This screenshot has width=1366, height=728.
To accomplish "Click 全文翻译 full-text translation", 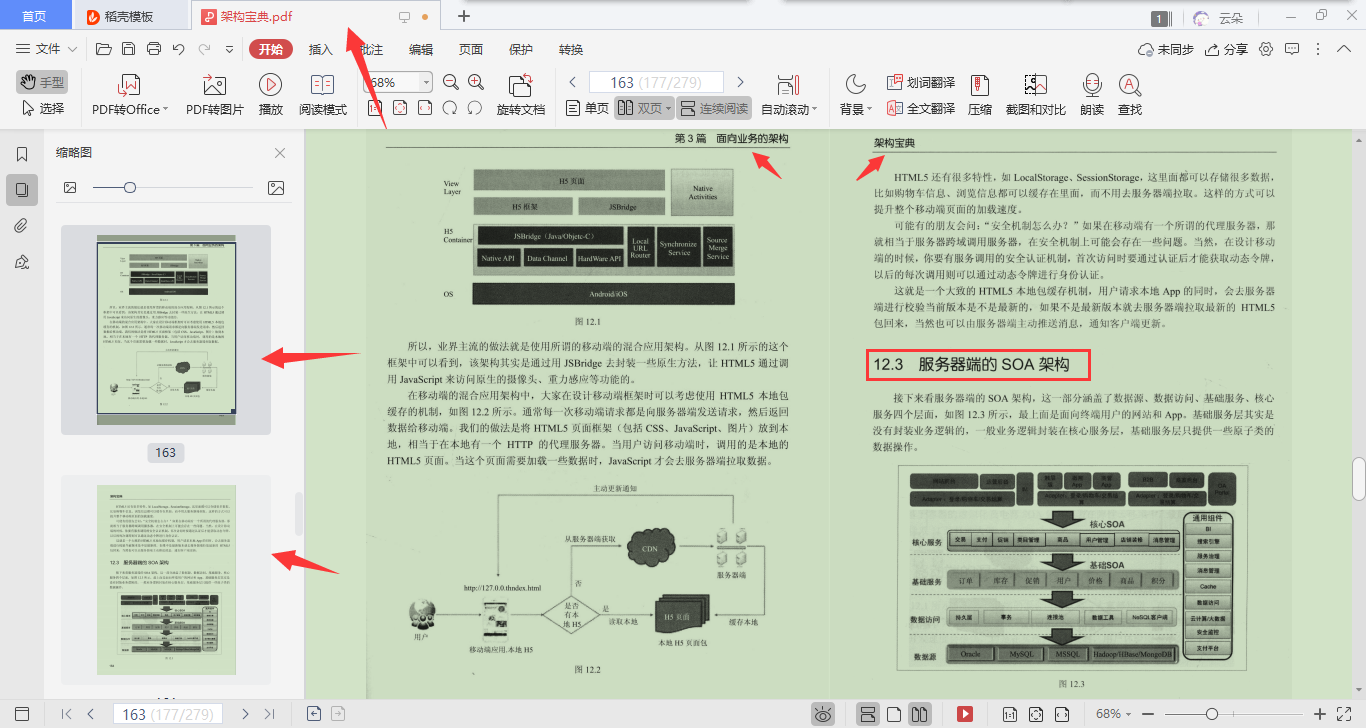I will (921, 109).
